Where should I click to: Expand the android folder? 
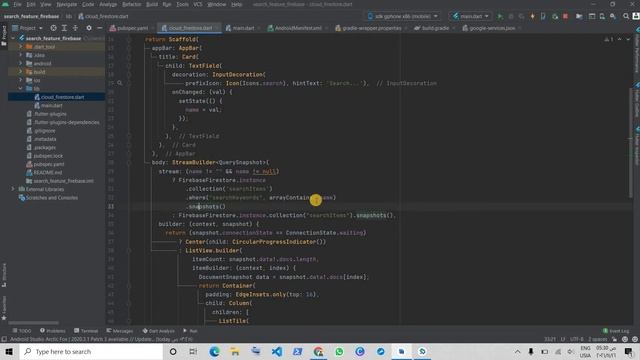pyautogui.click(x=20, y=63)
